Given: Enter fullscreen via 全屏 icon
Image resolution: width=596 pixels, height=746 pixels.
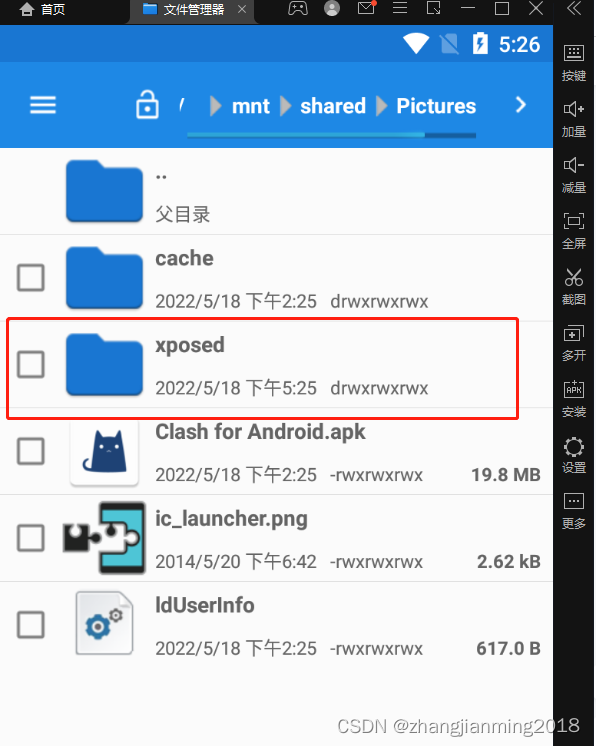Looking at the screenshot, I should [574, 231].
